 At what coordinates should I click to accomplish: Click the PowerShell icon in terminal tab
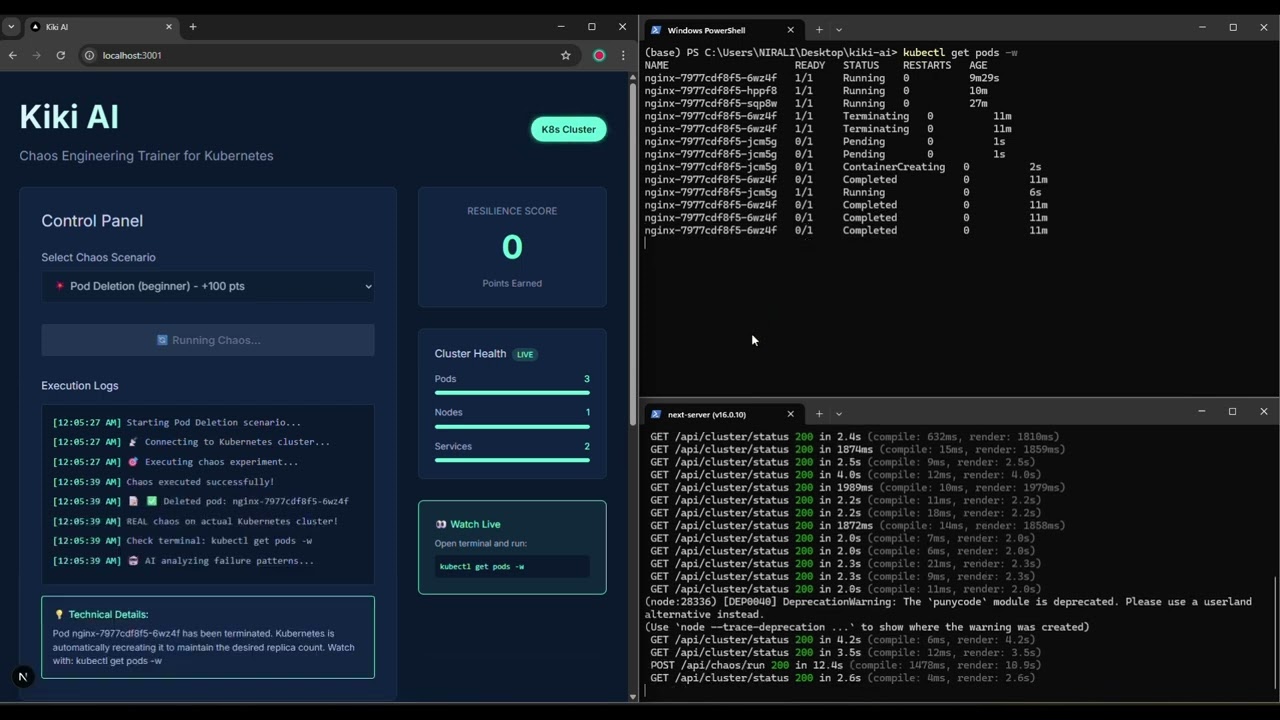(x=656, y=30)
